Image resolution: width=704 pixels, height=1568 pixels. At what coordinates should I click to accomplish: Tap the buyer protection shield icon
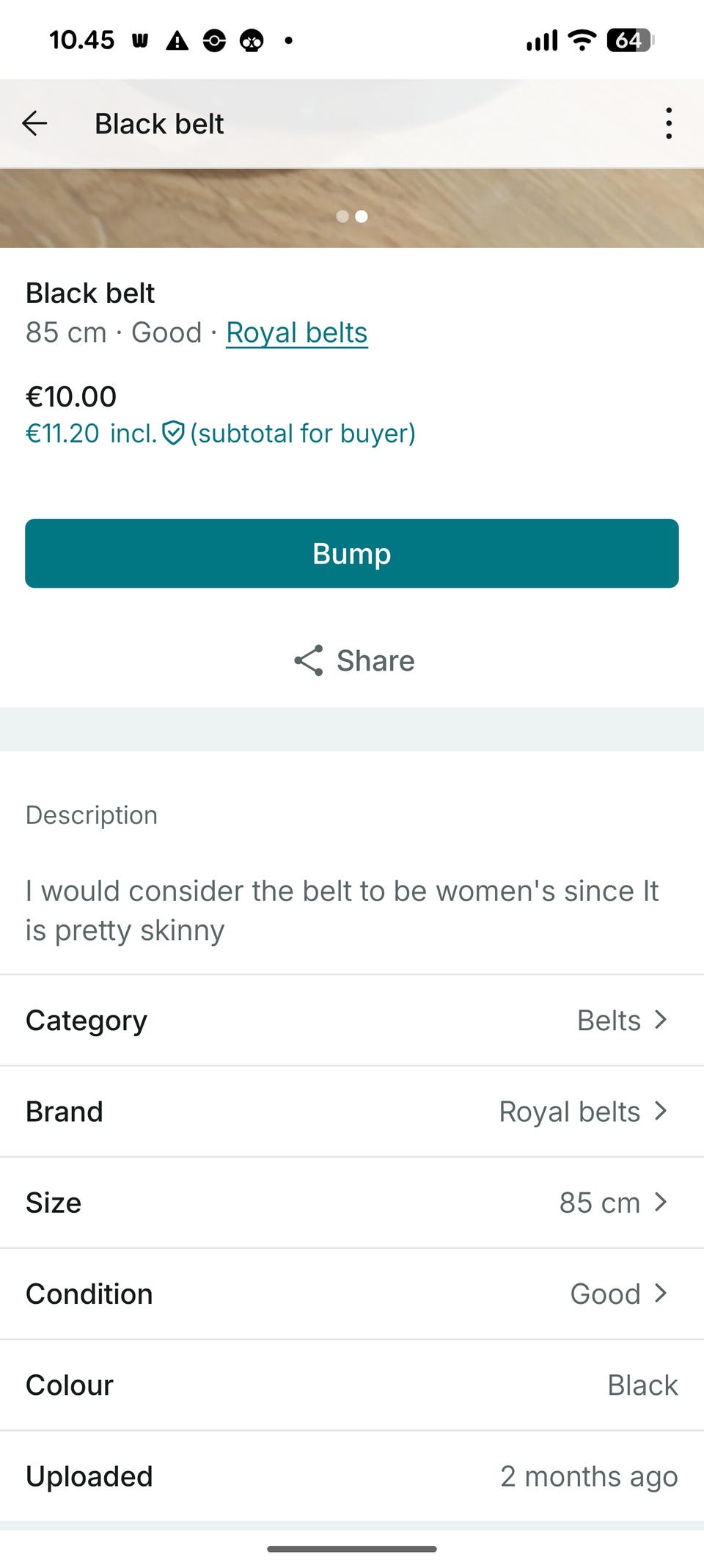pyautogui.click(x=173, y=433)
